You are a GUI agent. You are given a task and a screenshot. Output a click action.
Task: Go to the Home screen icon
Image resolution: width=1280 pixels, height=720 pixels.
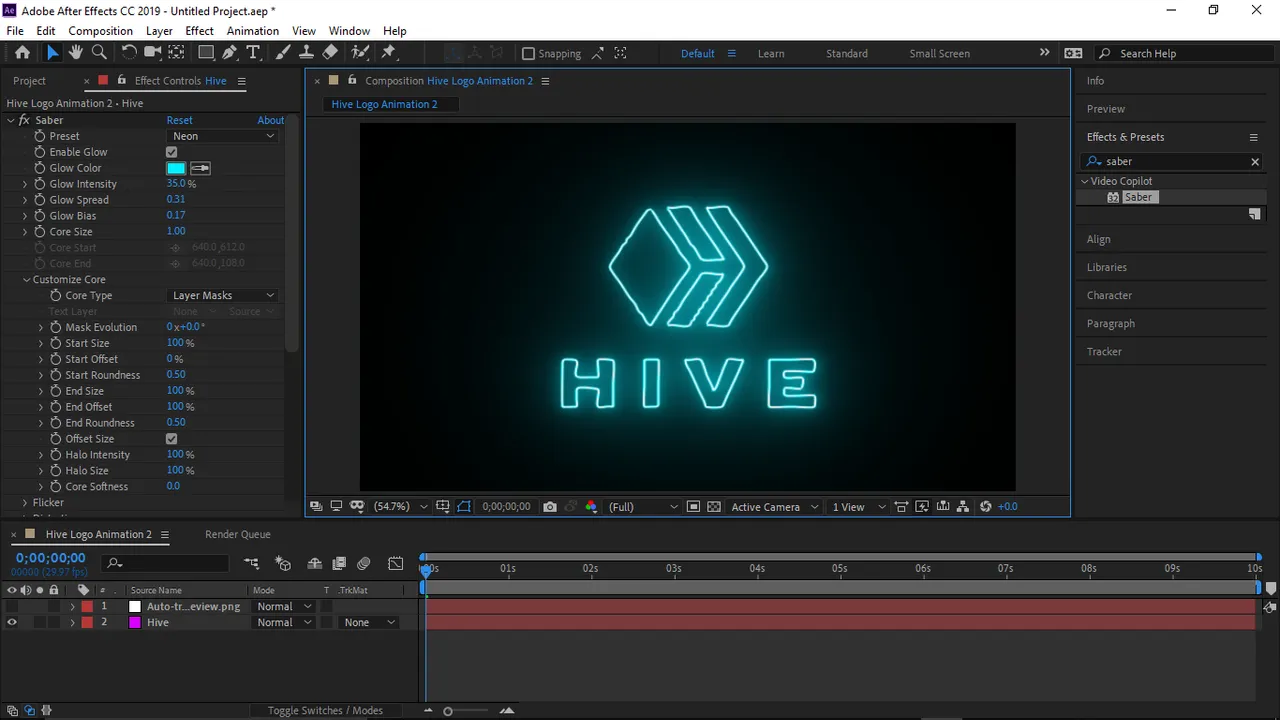pyautogui.click(x=22, y=53)
